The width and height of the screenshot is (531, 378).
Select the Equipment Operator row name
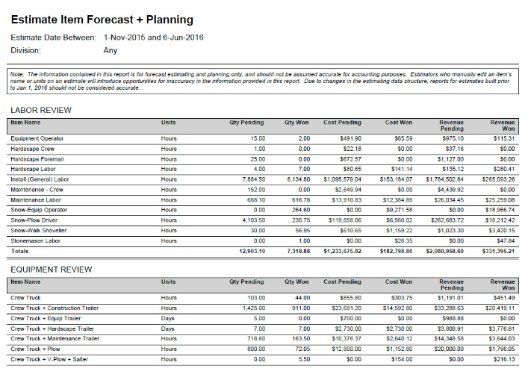pos(37,139)
